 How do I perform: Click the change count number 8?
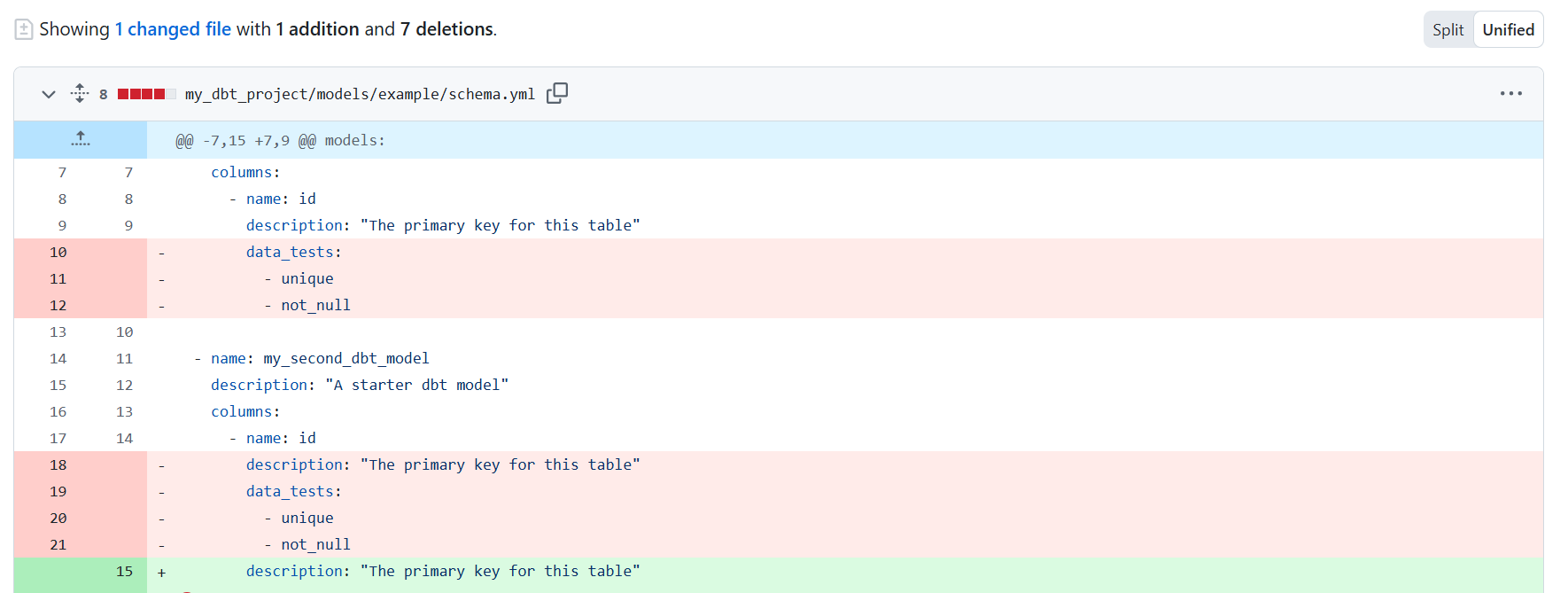(x=104, y=94)
